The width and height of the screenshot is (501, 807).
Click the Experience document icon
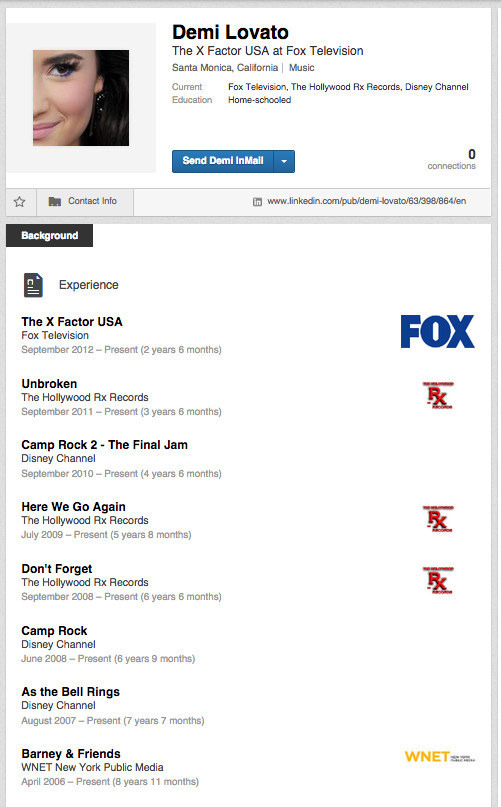pyautogui.click(x=33, y=285)
